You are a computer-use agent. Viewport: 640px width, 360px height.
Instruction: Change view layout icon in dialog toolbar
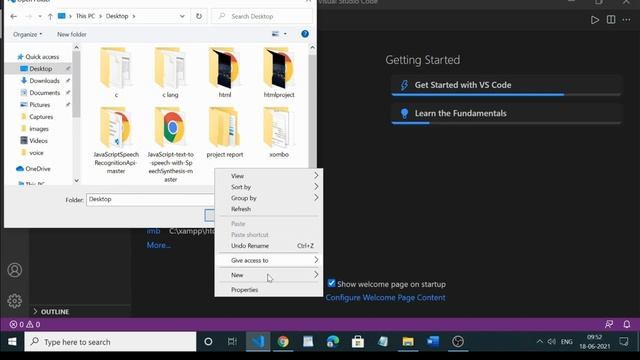pos(276,34)
